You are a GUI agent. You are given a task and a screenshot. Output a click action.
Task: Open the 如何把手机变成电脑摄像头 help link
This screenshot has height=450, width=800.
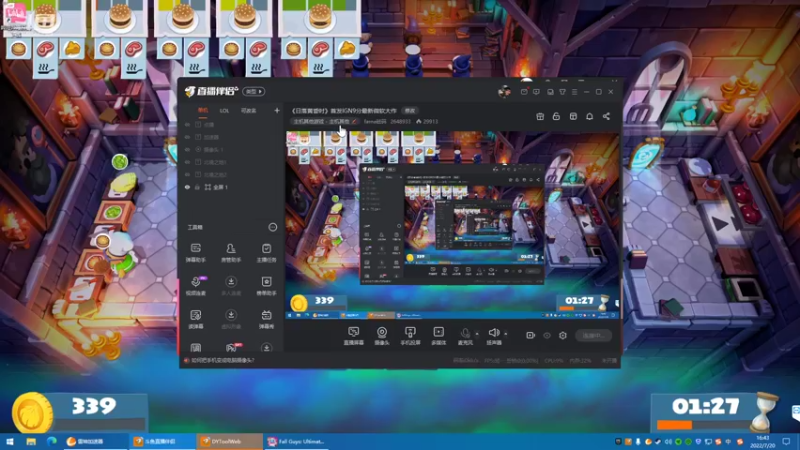(x=222, y=360)
